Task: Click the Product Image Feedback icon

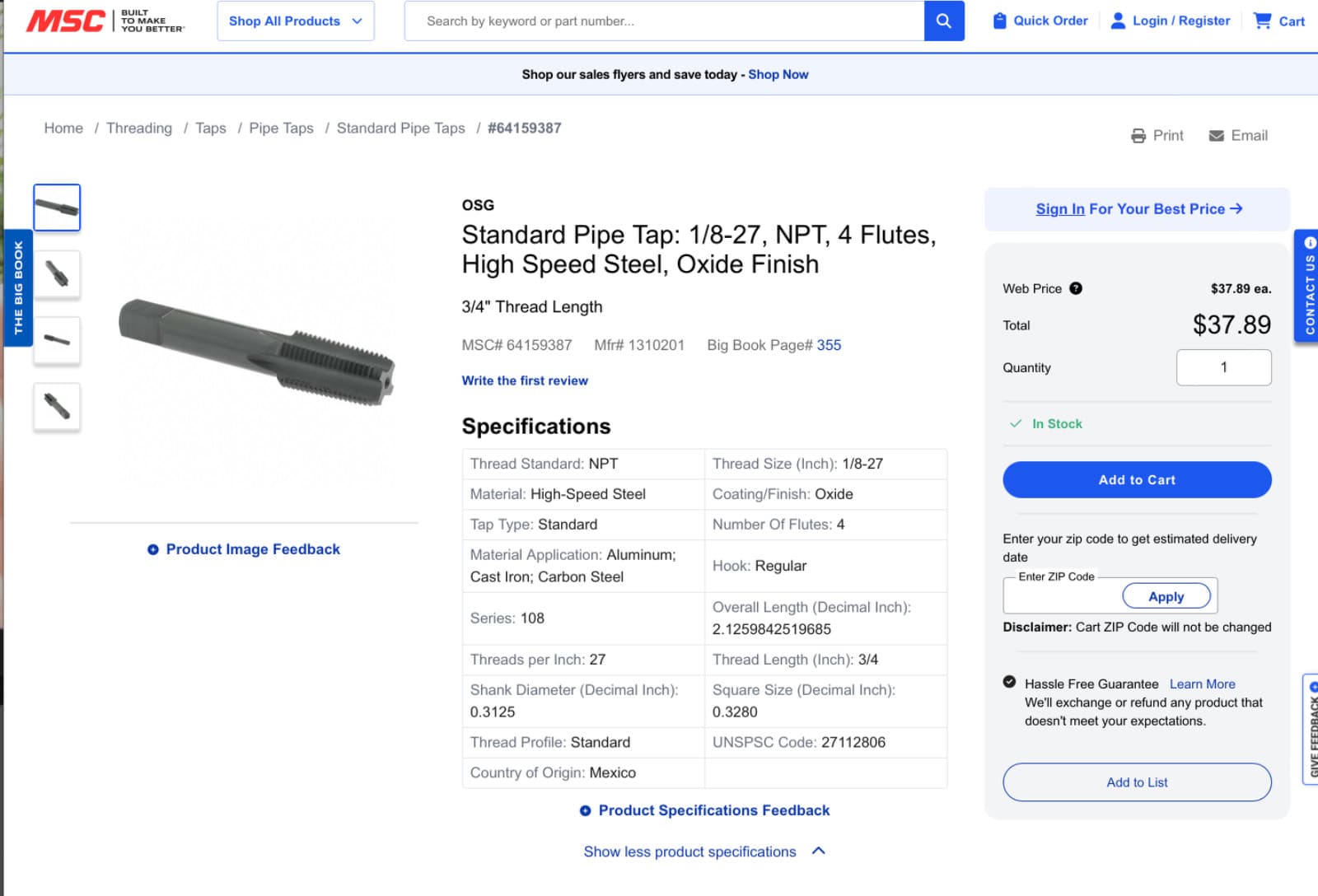Action: pyautogui.click(x=152, y=548)
